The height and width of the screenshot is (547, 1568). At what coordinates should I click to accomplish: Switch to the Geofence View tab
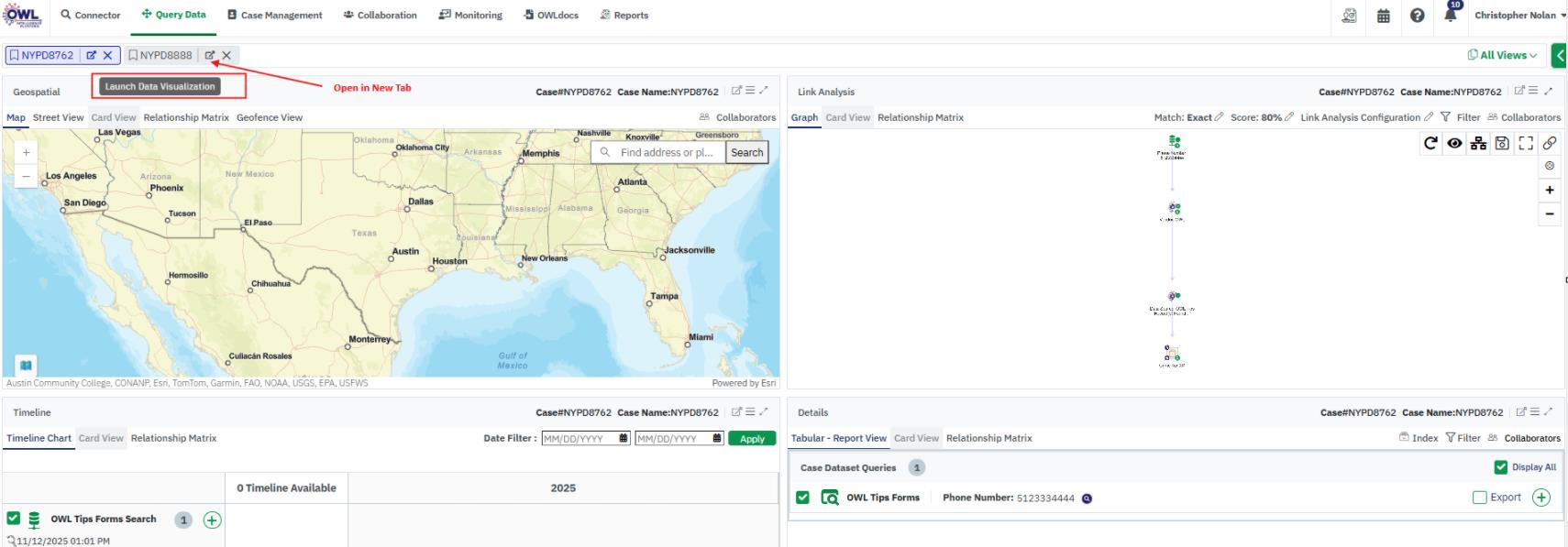269,117
